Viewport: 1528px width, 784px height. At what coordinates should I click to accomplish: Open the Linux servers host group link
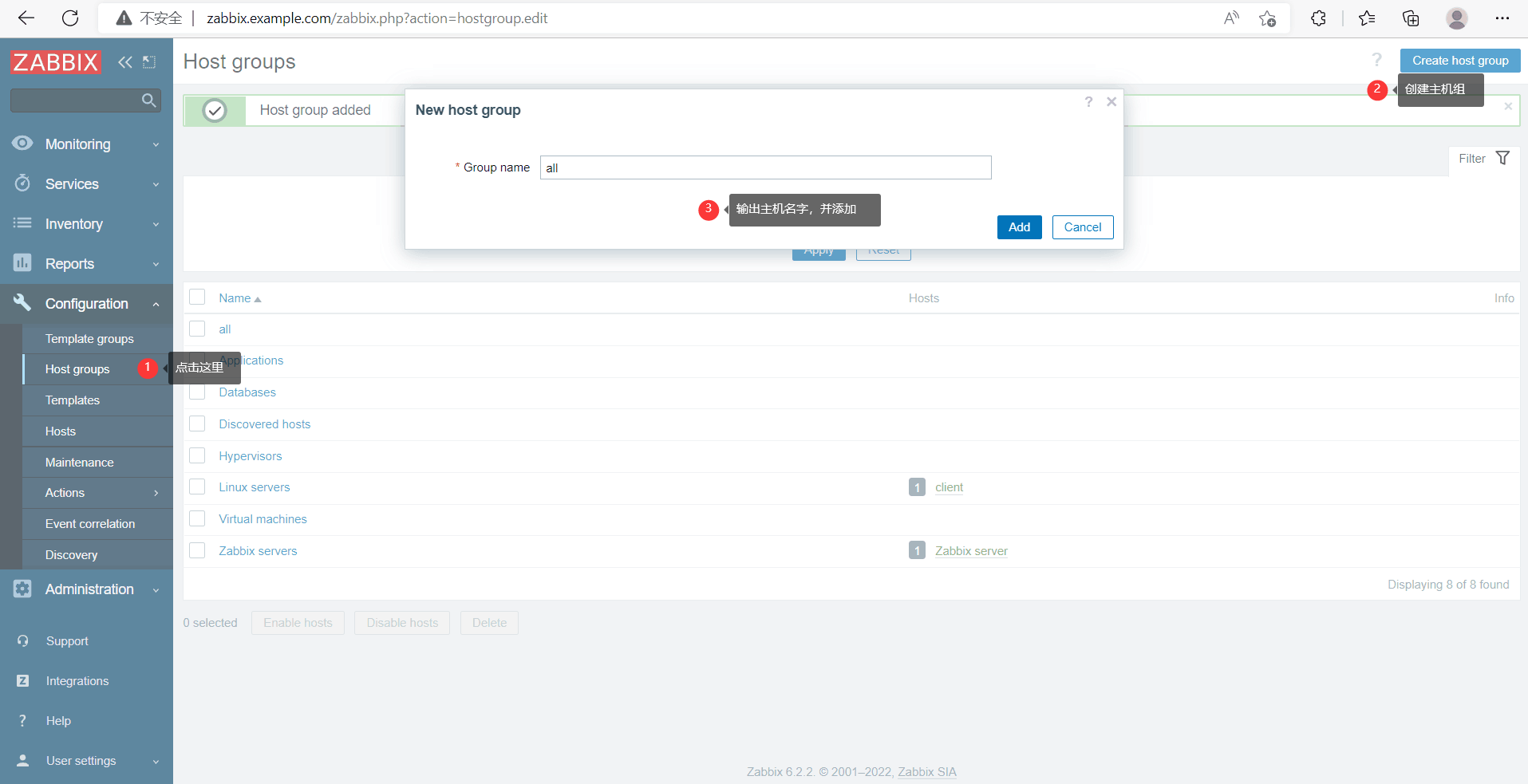click(255, 487)
